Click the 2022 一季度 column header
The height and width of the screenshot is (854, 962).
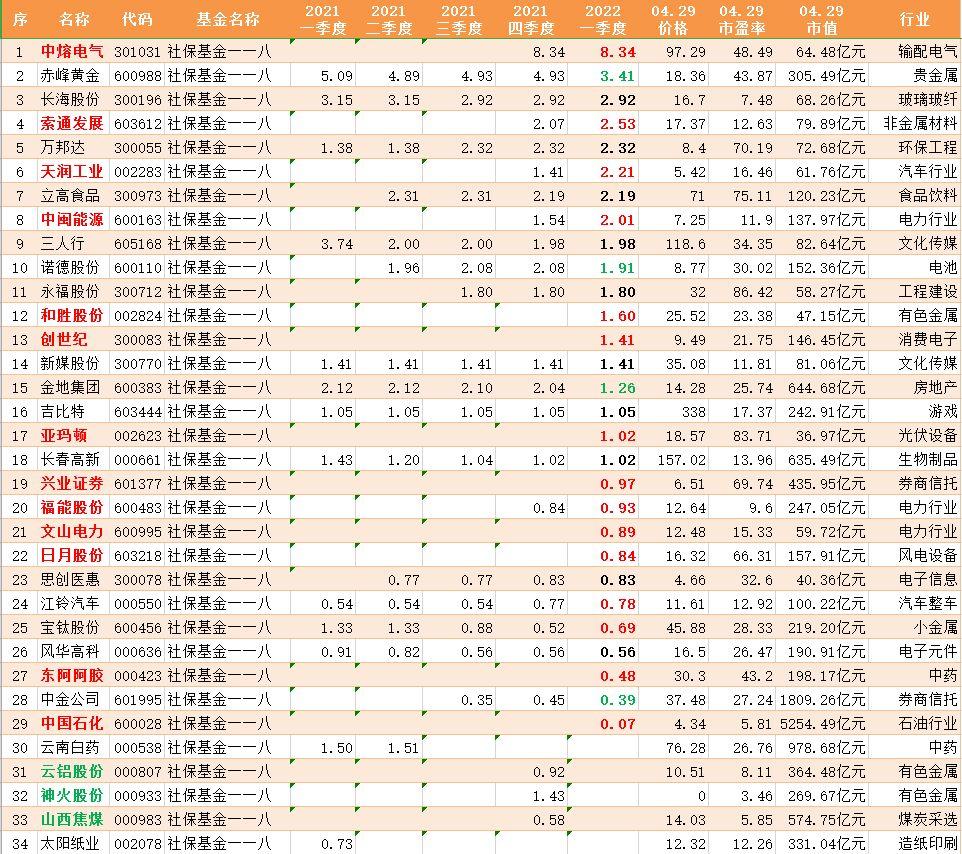[602, 20]
